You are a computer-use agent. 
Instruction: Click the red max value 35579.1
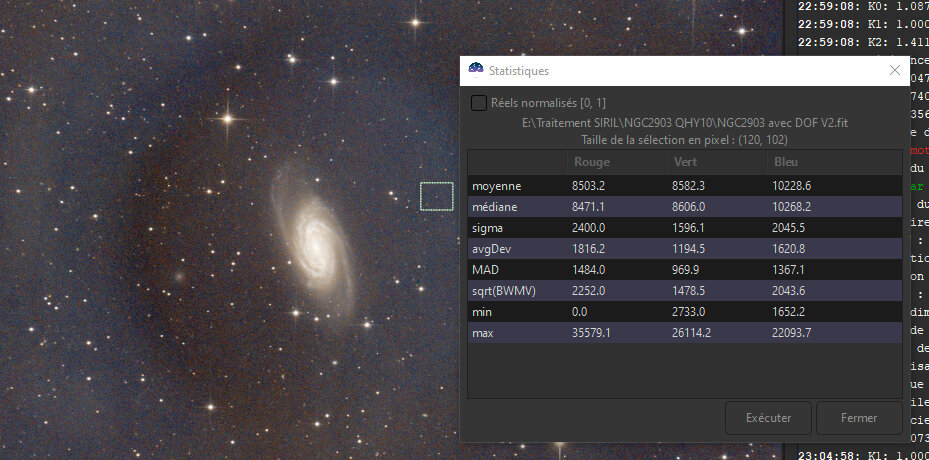pyautogui.click(x=591, y=333)
